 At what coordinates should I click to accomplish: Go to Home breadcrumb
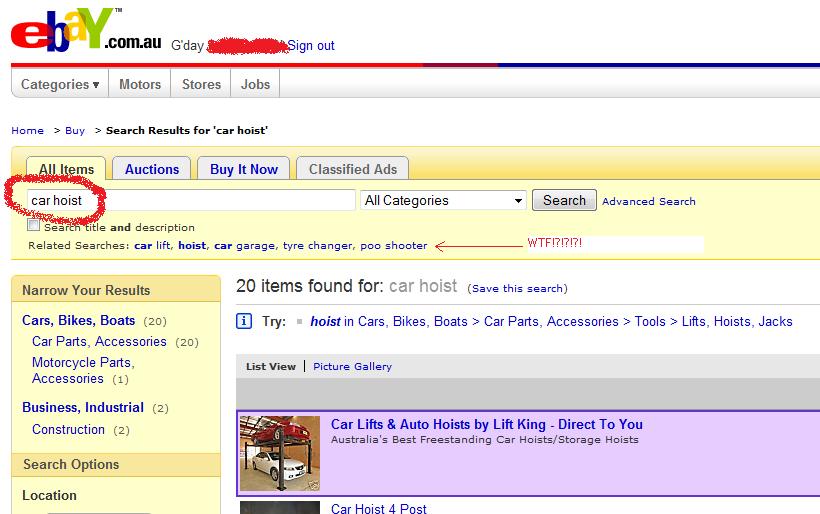(28, 131)
